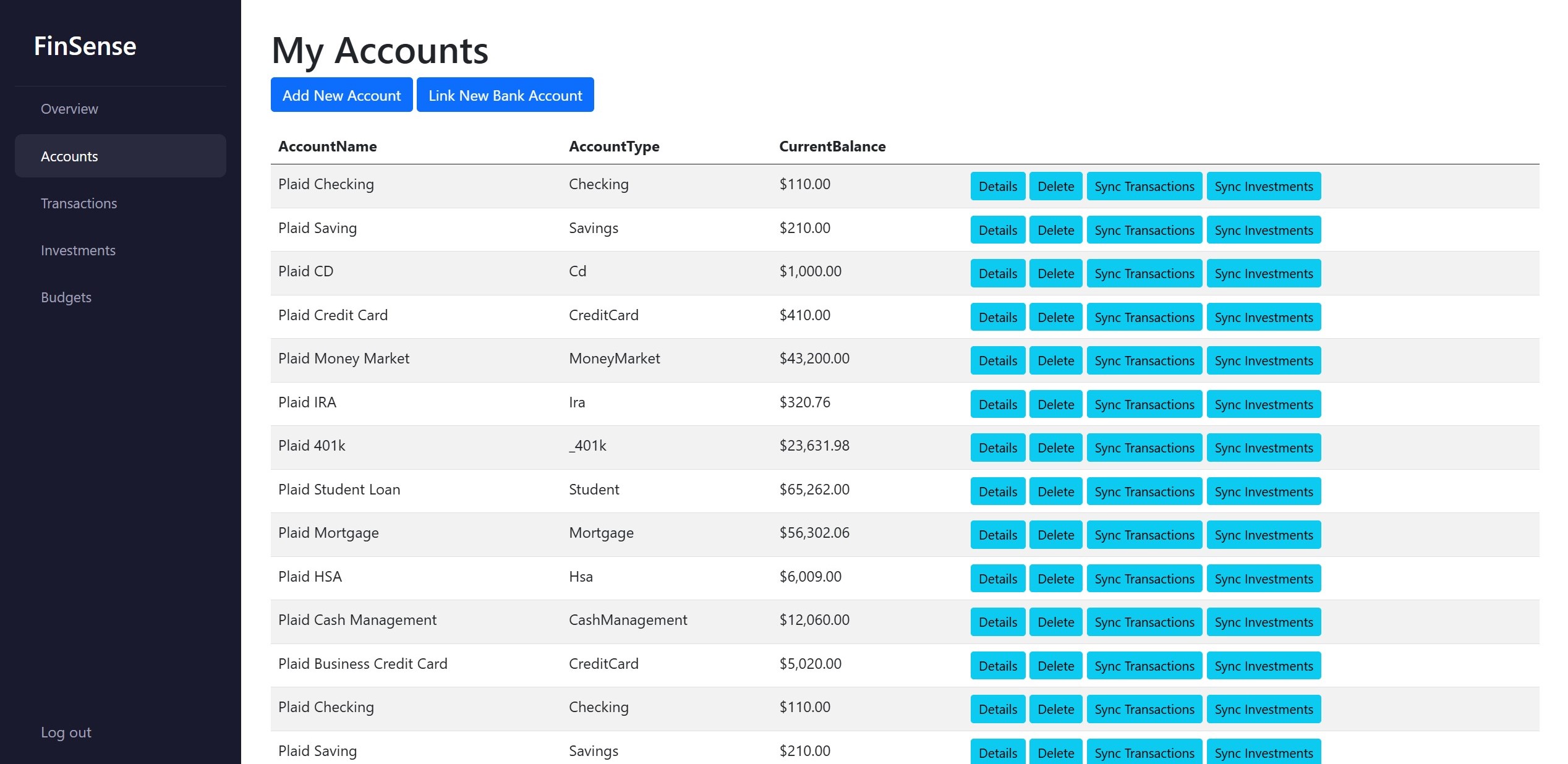Viewport: 1568px width, 764px height.
Task: Go to Transactions in the sidebar
Action: tap(79, 203)
